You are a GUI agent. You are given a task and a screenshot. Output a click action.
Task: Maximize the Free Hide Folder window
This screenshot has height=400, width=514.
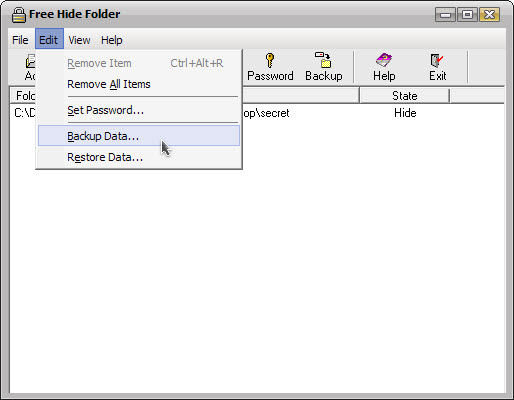click(467, 15)
